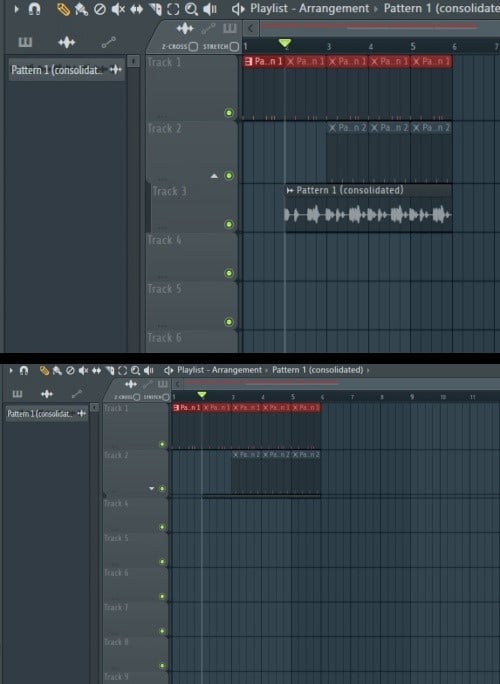Select 'Pattern 1 (consolidat..' in lower picker list
Viewport: 500px width, 684px height.
(x=47, y=414)
